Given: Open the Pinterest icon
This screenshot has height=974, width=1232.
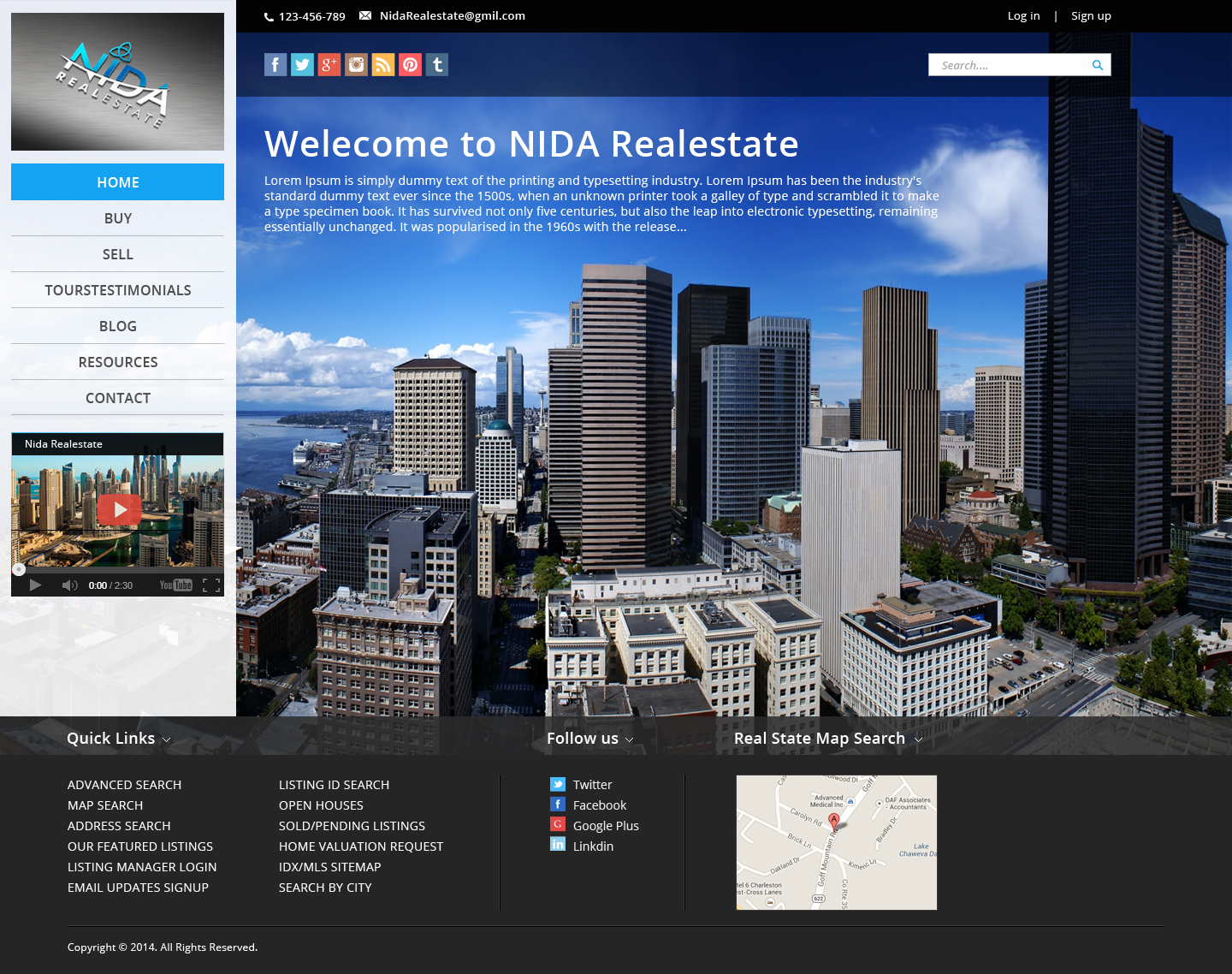Looking at the screenshot, I should (x=411, y=65).
